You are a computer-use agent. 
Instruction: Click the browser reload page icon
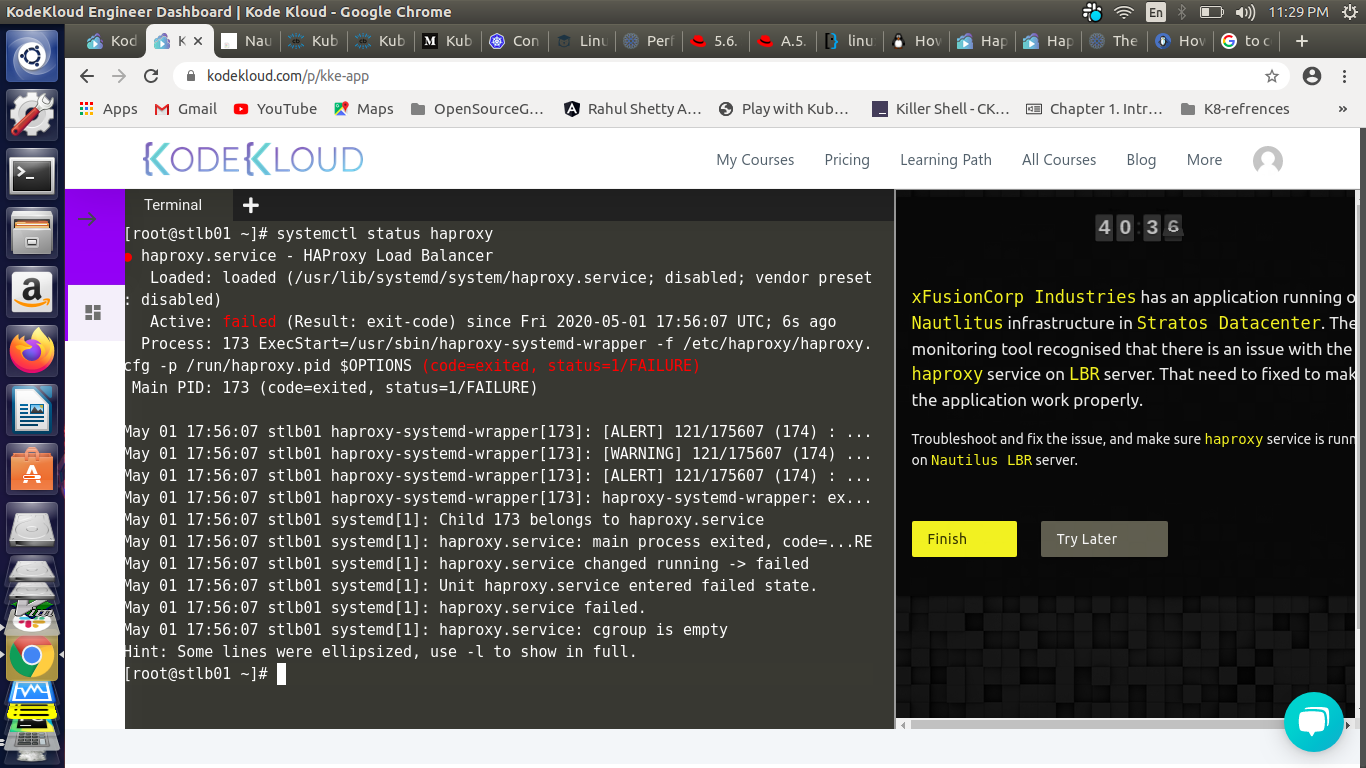point(151,76)
